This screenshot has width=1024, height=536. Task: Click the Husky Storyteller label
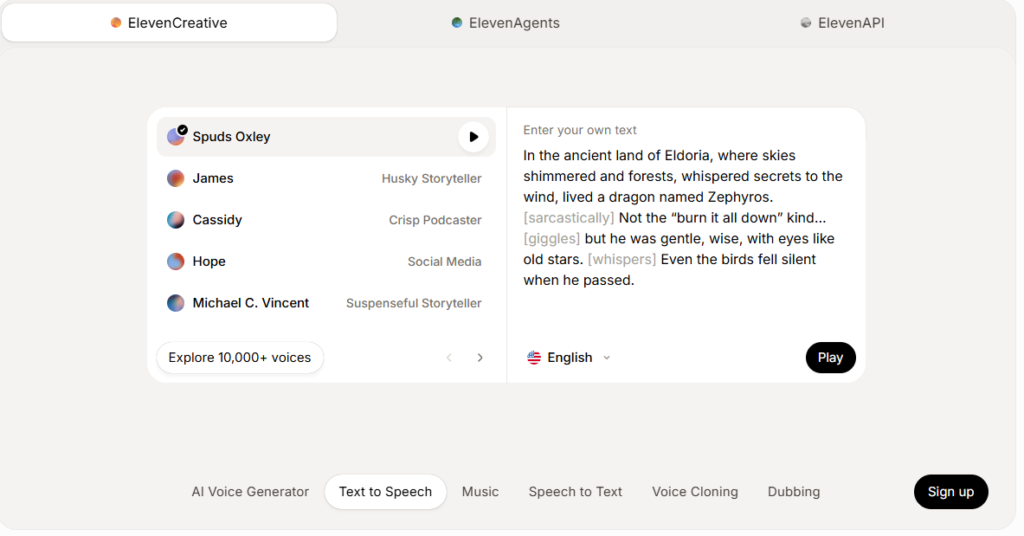[x=432, y=178]
